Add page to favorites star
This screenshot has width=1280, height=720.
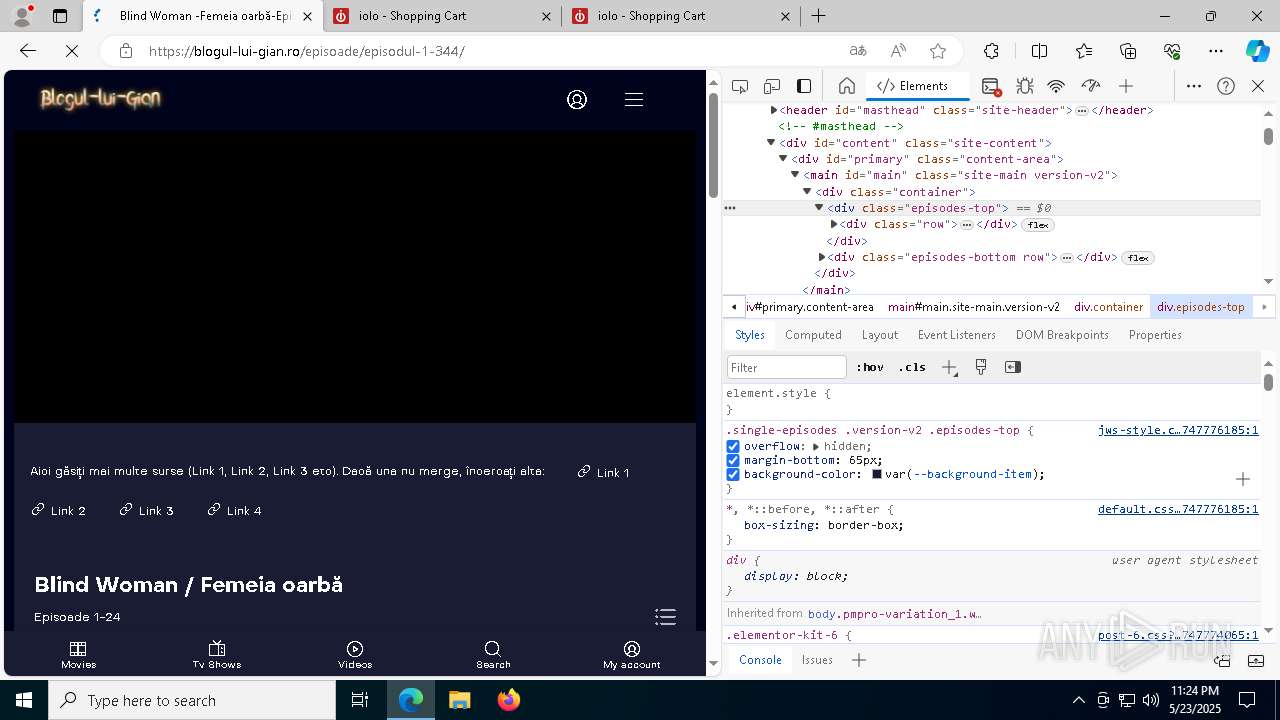pyautogui.click(x=937, y=51)
